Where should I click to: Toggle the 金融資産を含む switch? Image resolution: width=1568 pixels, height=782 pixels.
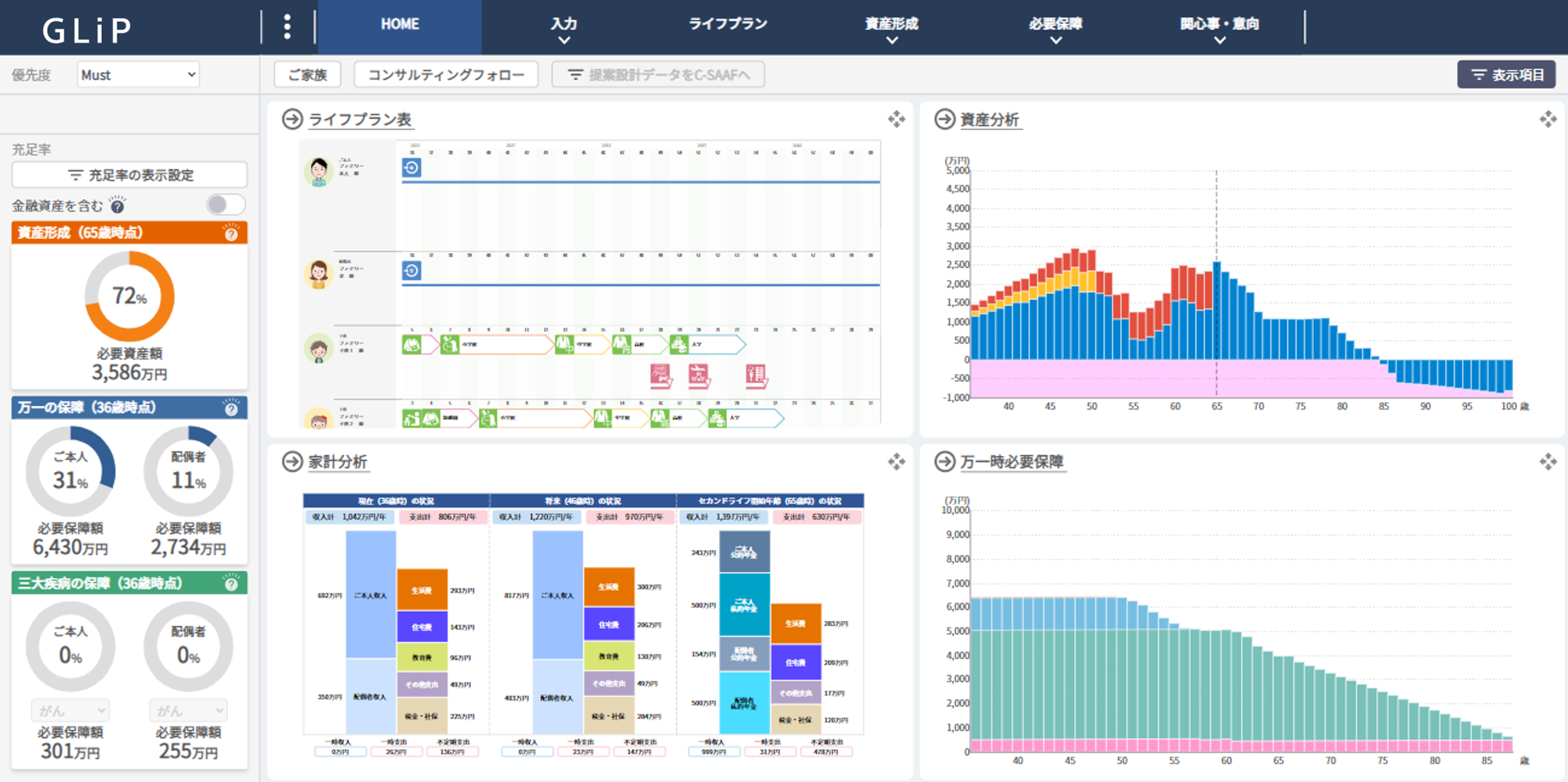(225, 205)
